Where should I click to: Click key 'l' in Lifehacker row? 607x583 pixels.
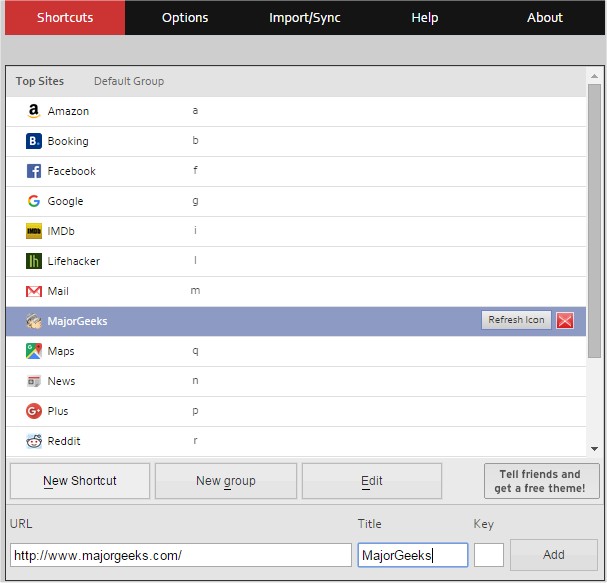click(x=195, y=260)
